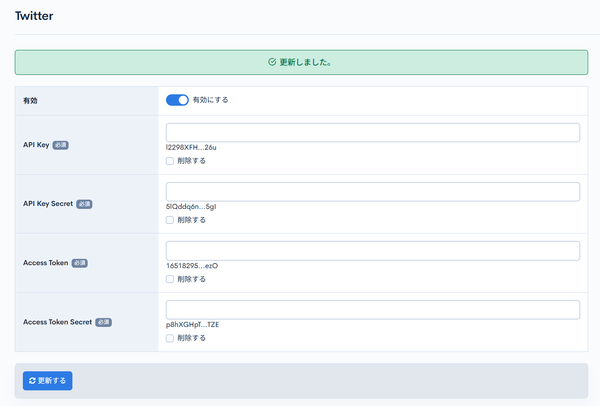Click the API Key Secret input field
This screenshot has height=406, width=600.
coord(373,191)
